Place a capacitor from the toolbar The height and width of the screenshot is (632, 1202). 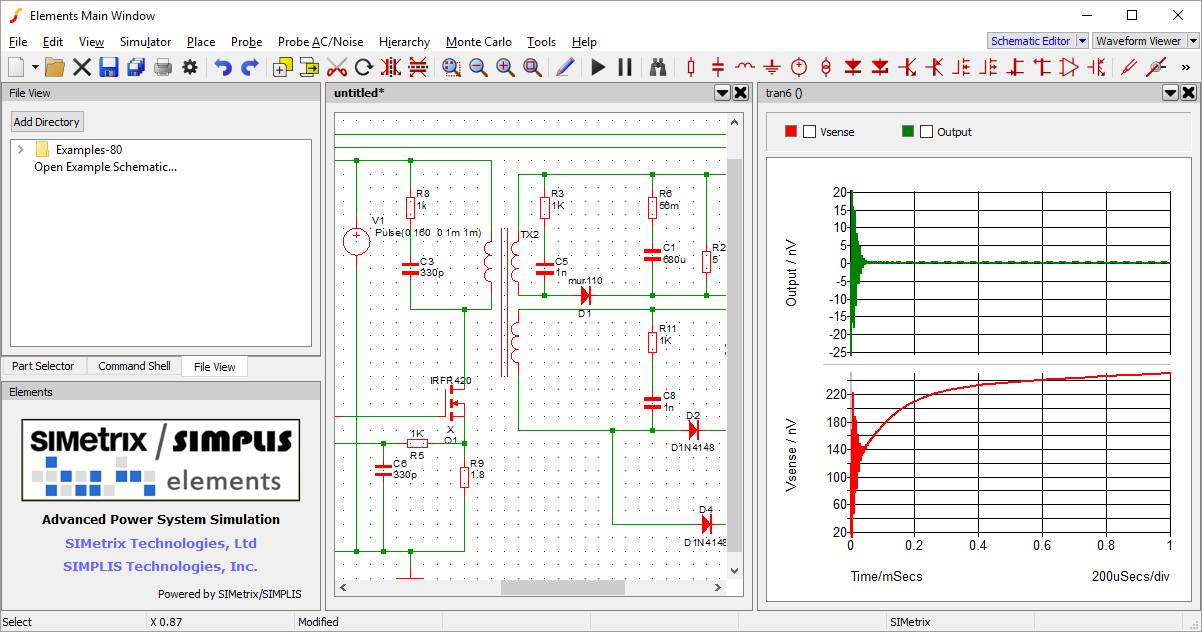(718, 67)
